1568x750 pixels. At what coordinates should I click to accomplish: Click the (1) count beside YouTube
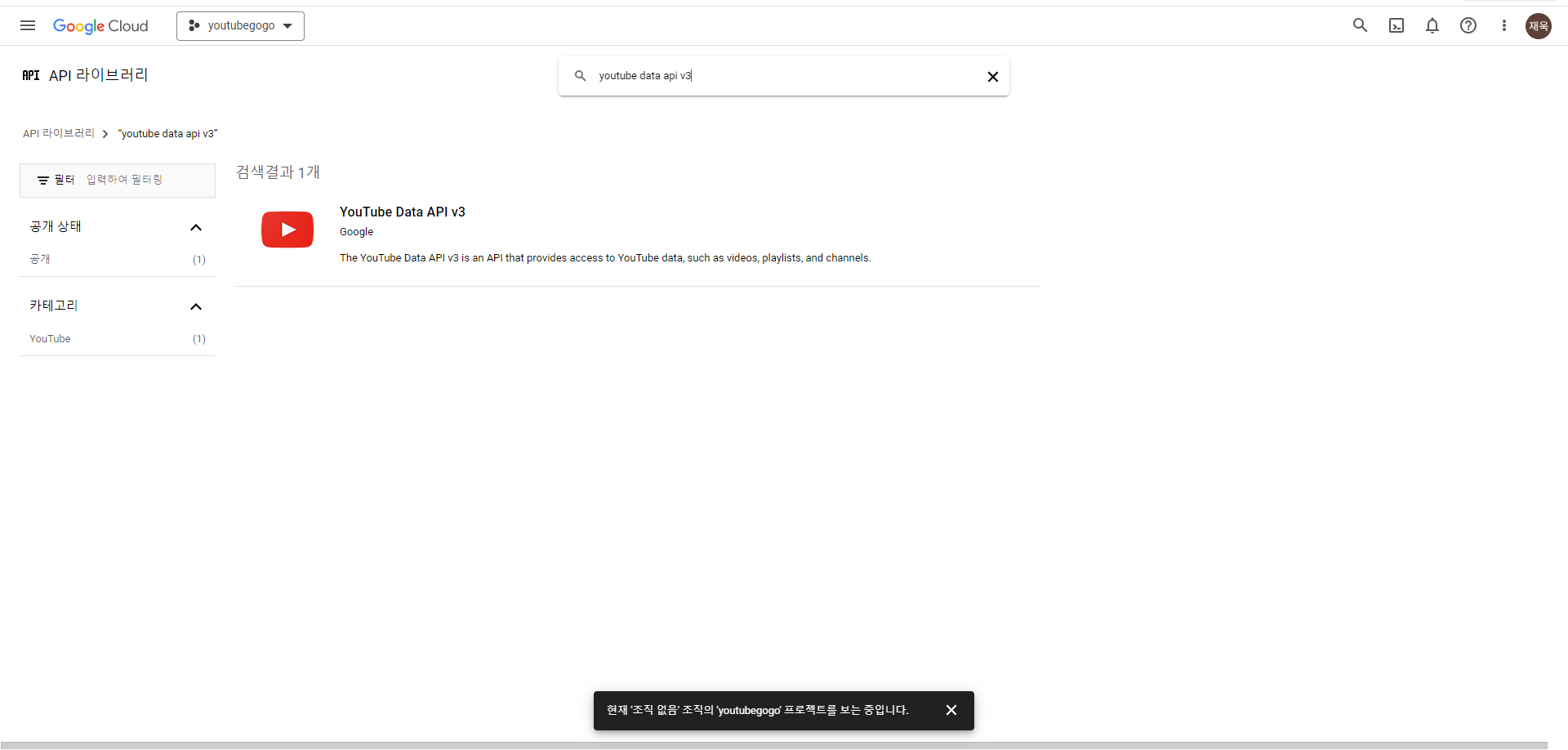pos(199,339)
